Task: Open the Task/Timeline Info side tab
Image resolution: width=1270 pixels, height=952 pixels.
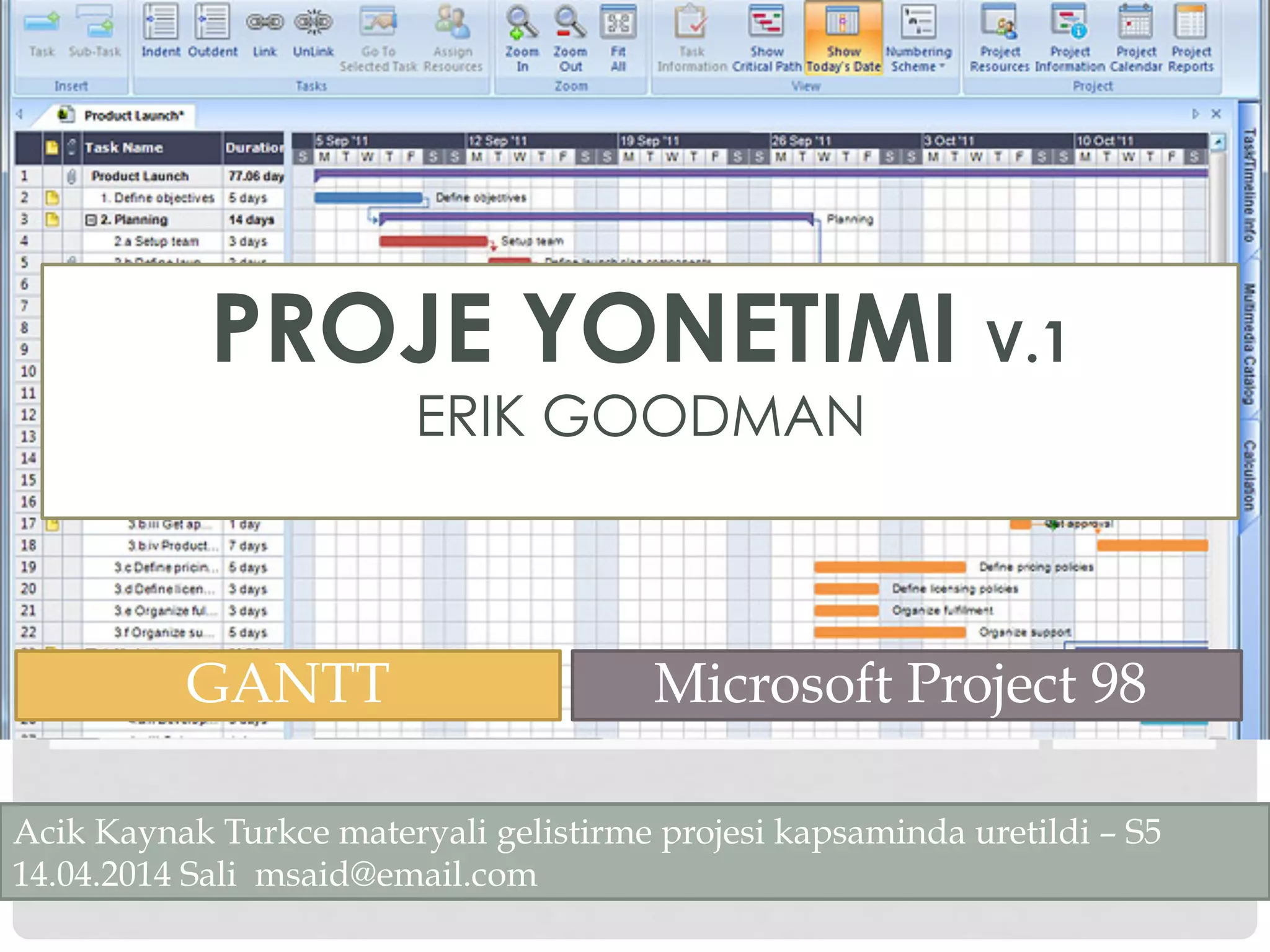Action: click(x=1250, y=185)
